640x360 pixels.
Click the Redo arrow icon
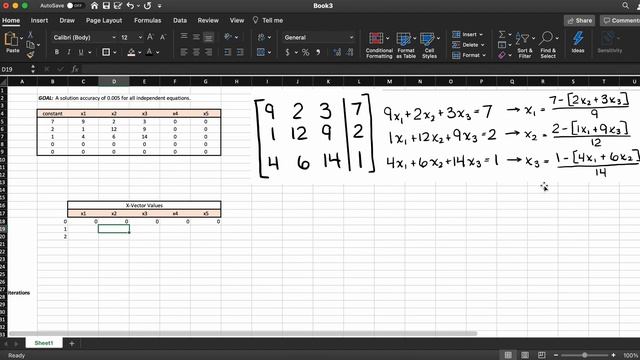click(x=147, y=6)
